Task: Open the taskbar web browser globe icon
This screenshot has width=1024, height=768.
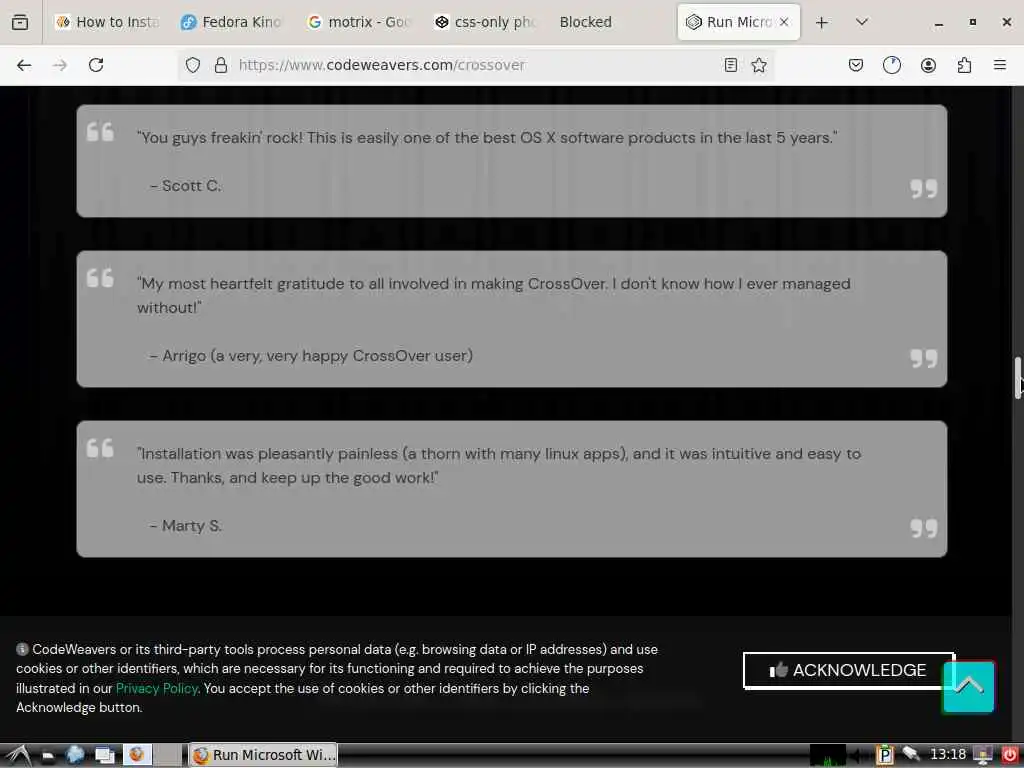Action: pyautogui.click(x=75, y=755)
